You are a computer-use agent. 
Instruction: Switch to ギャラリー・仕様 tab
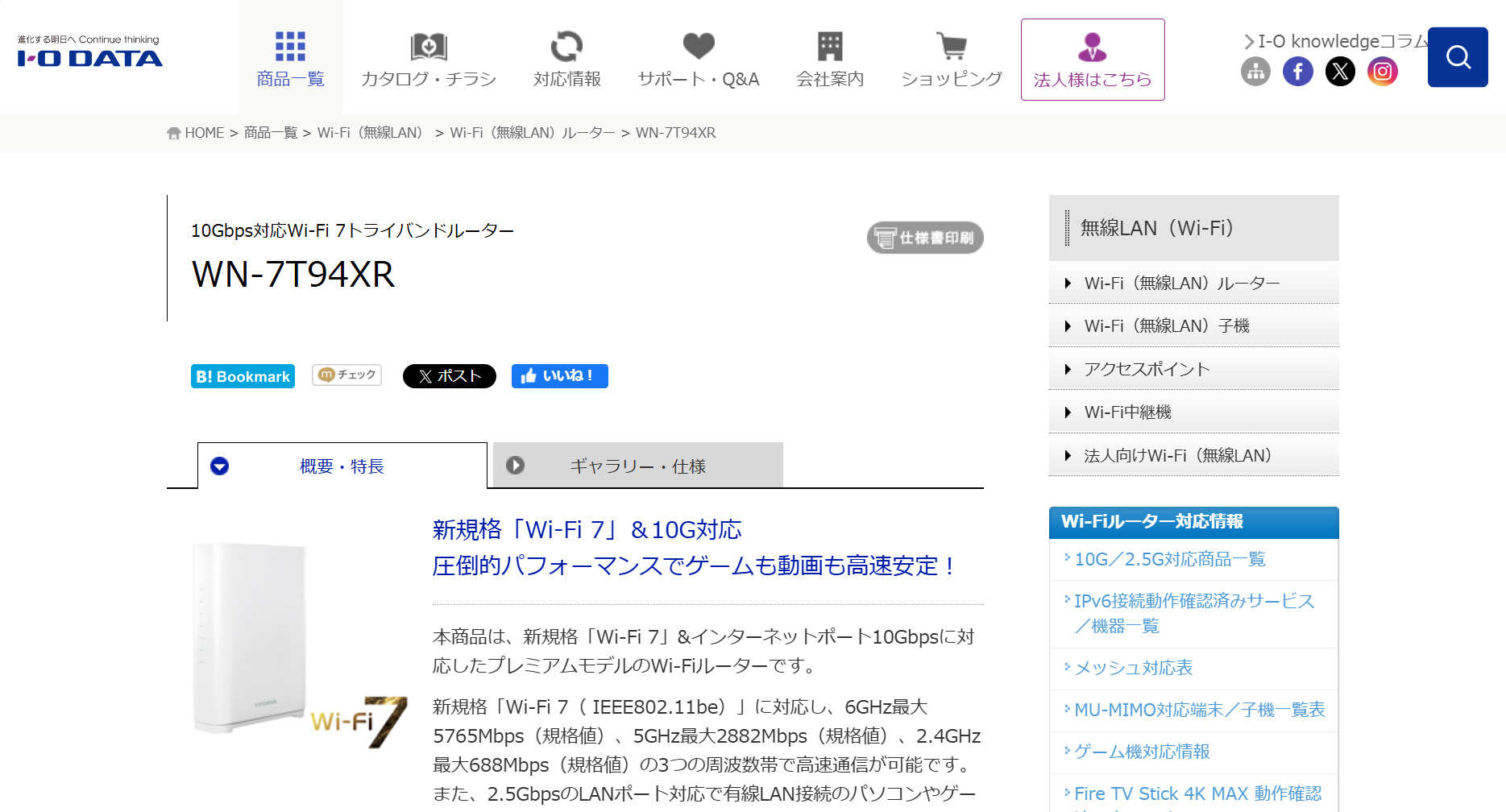click(x=638, y=466)
